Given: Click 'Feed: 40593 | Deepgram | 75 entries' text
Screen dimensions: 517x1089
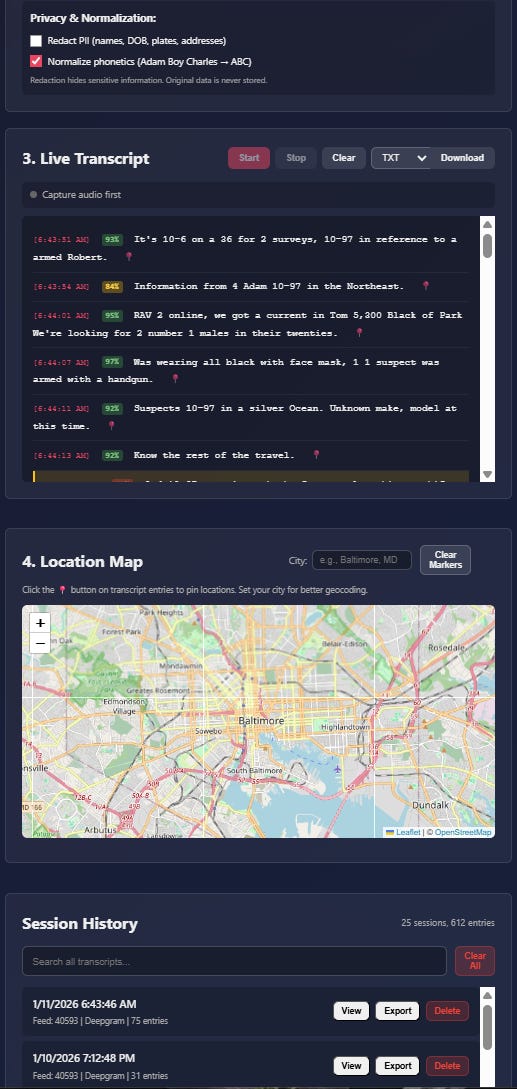Looking at the screenshot, I should click(100, 1021).
